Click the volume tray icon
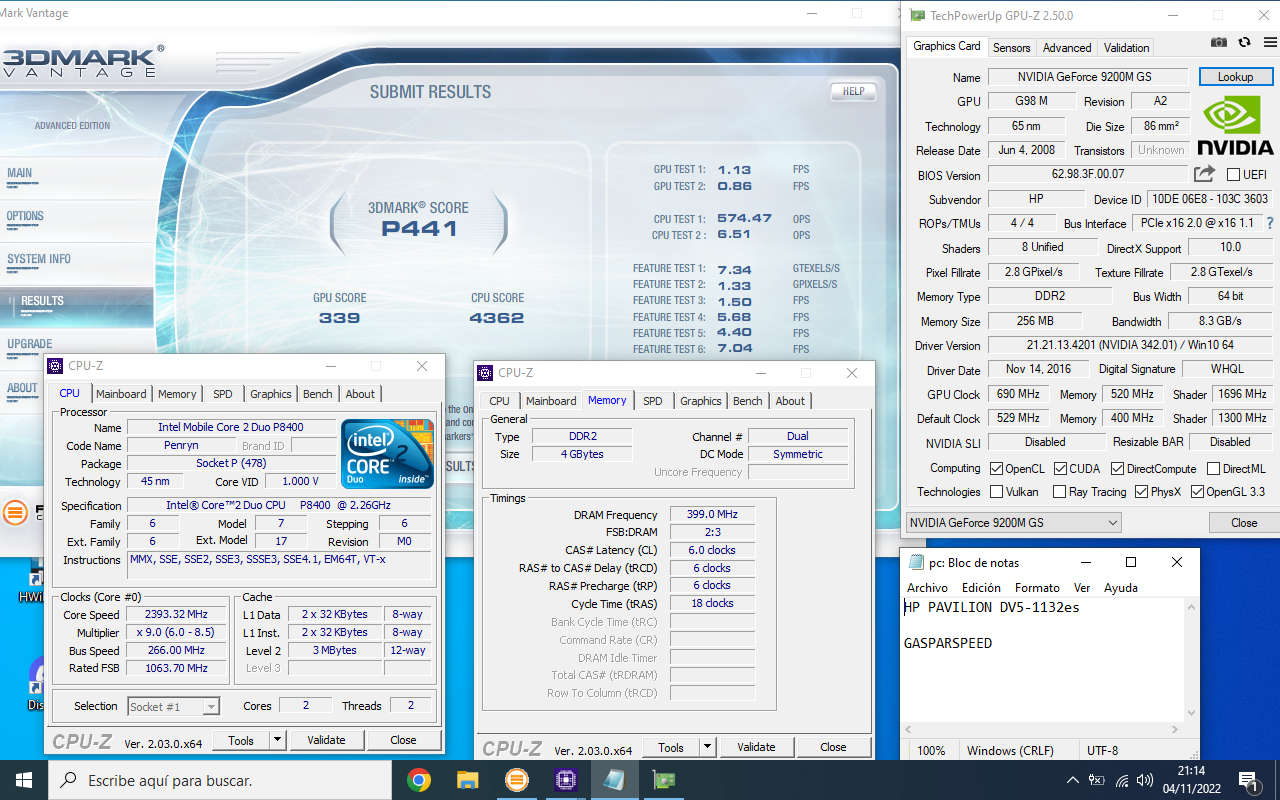Image resolution: width=1280 pixels, height=800 pixels. point(1146,780)
